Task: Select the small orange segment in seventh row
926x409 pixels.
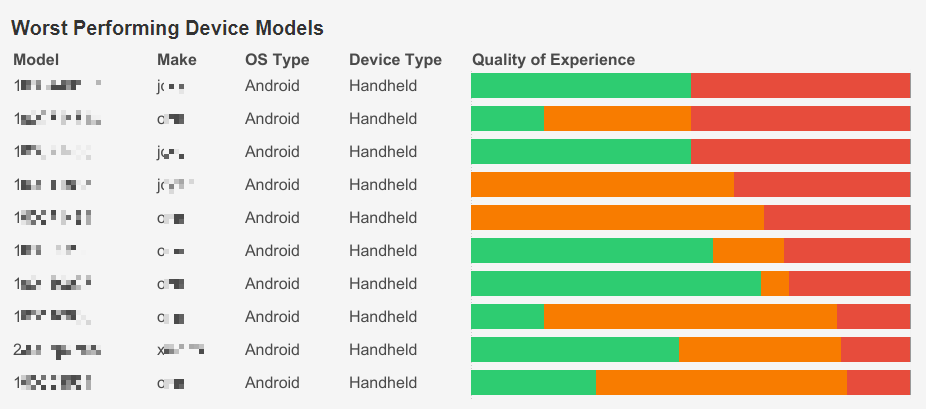Action: (x=775, y=284)
